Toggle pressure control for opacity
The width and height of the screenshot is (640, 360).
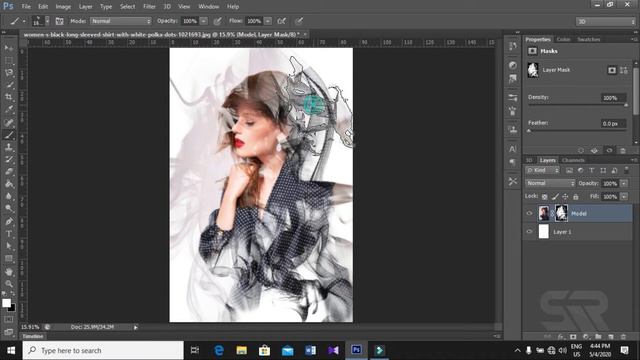pyautogui.click(x=218, y=21)
